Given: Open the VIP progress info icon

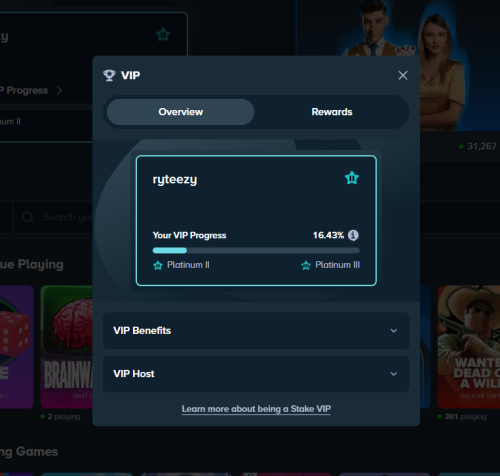Looking at the screenshot, I should [x=353, y=235].
